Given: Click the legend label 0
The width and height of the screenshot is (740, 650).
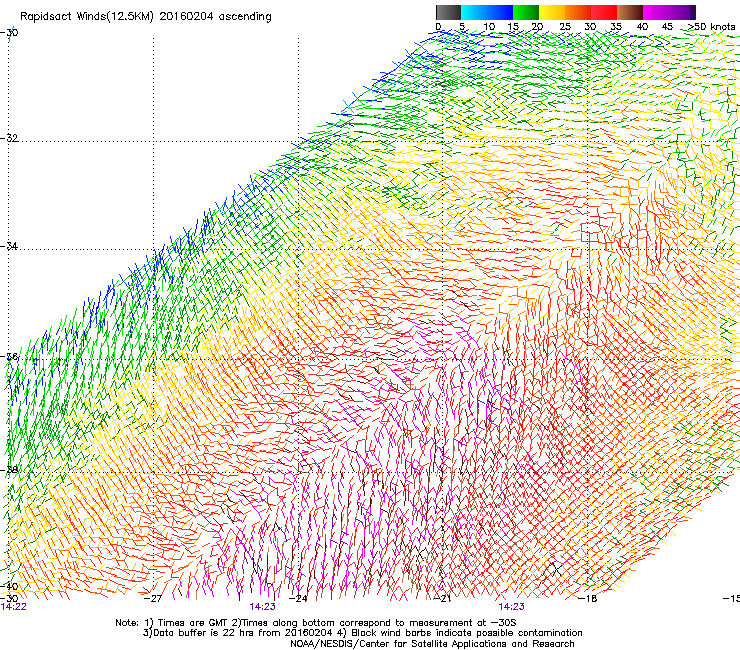Looking at the screenshot, I should [438, 26].
